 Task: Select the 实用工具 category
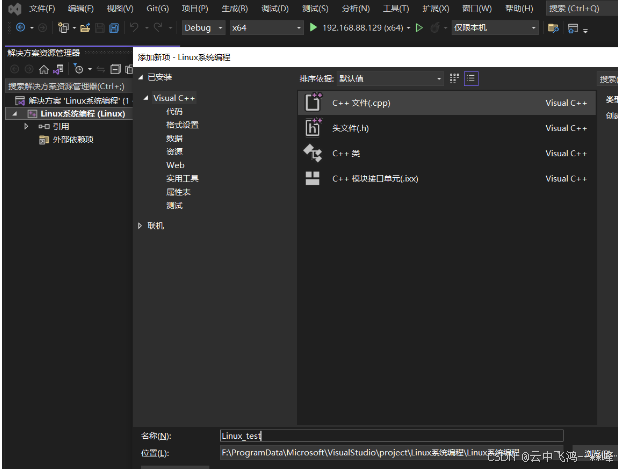click(x=182, y=179)
